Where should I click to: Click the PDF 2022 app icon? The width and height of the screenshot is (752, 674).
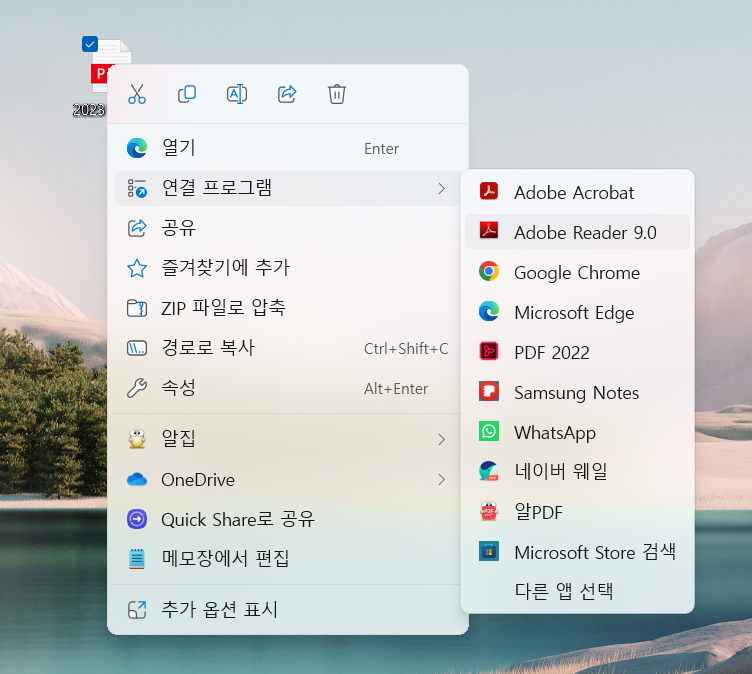[489, 351]
